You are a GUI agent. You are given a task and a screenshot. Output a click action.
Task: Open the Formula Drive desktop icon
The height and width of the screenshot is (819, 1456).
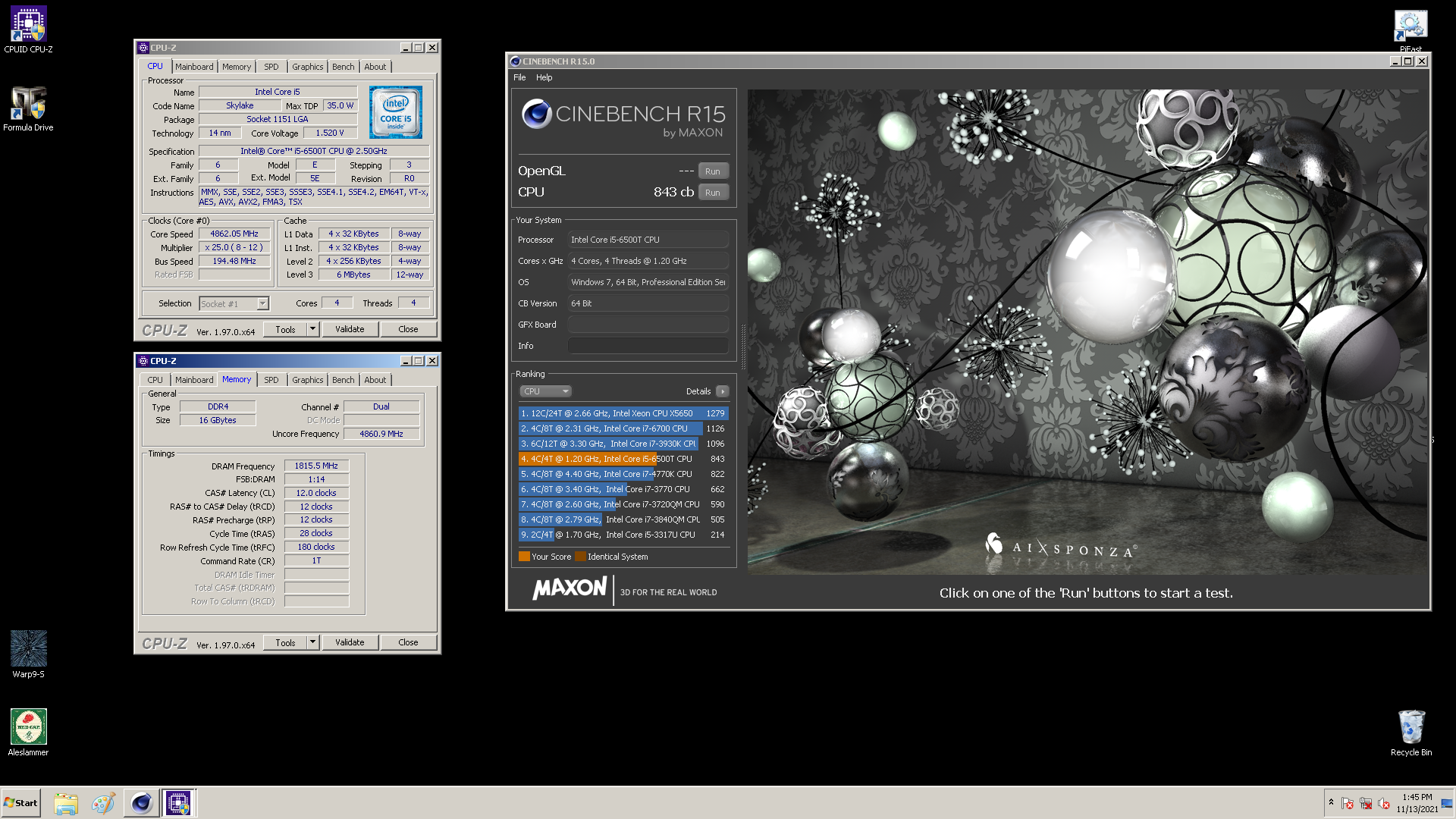(x=28, y=108)
